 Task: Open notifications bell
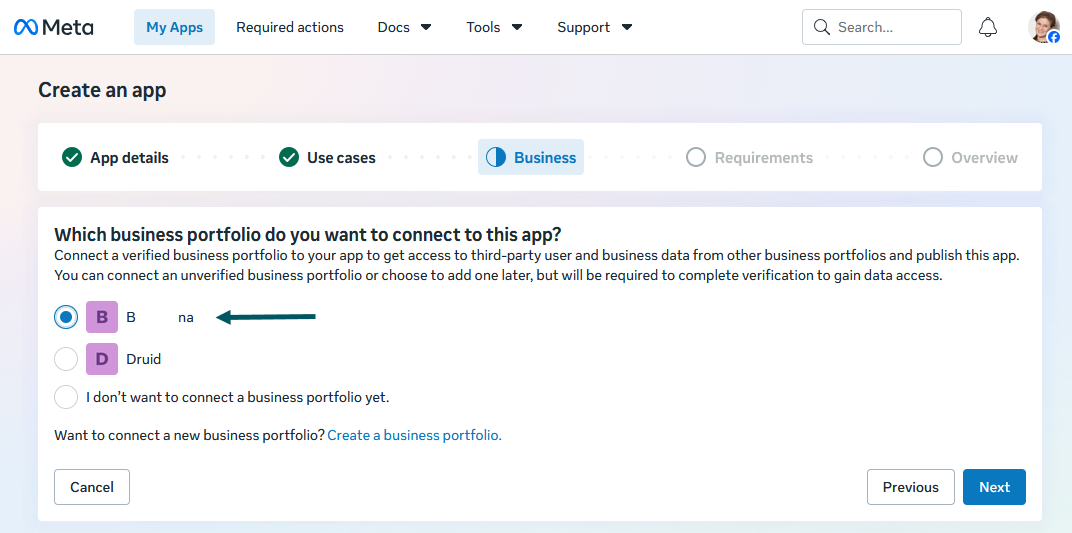[x=988, y=27]
